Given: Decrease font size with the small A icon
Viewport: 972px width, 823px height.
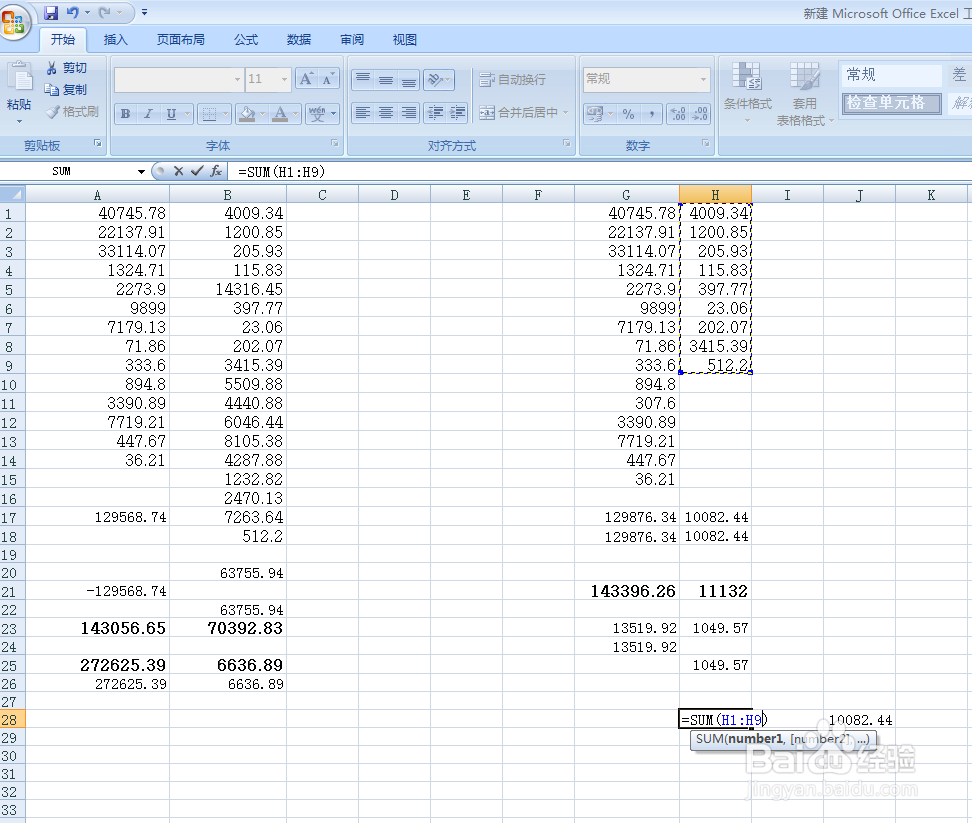Looking at the screenshot, I should [329, 79].
